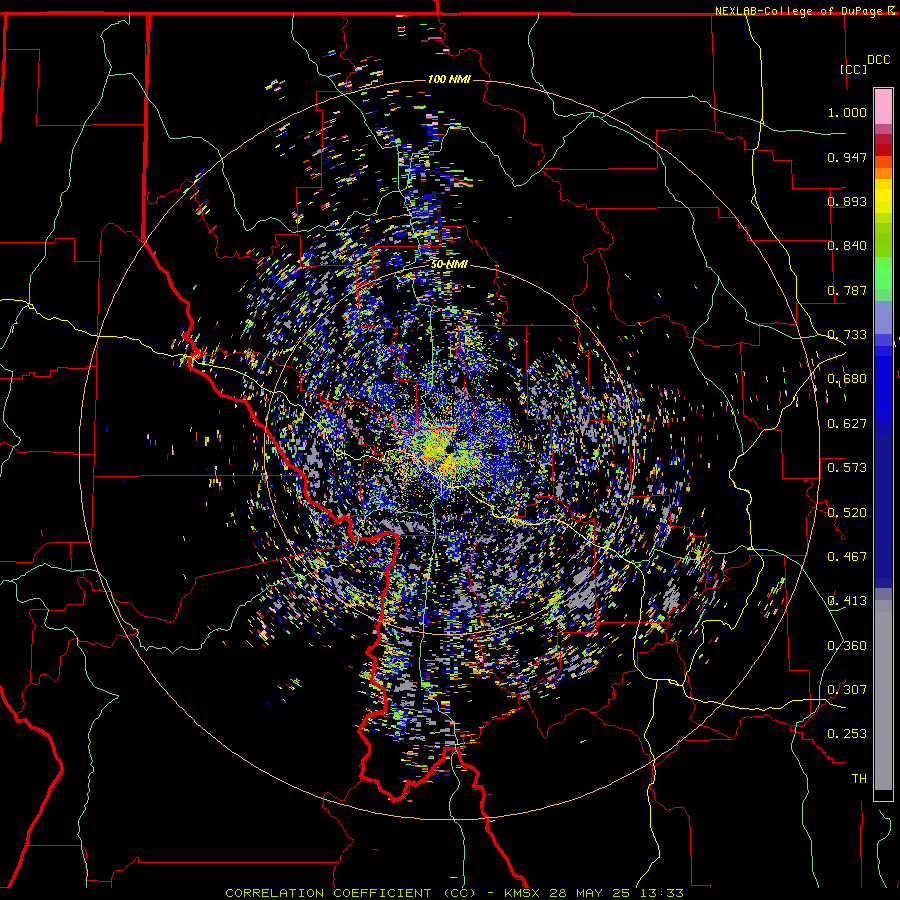Click the 0.520 legend value
Viewport: 900px width, 900px height.
(847, 513)
